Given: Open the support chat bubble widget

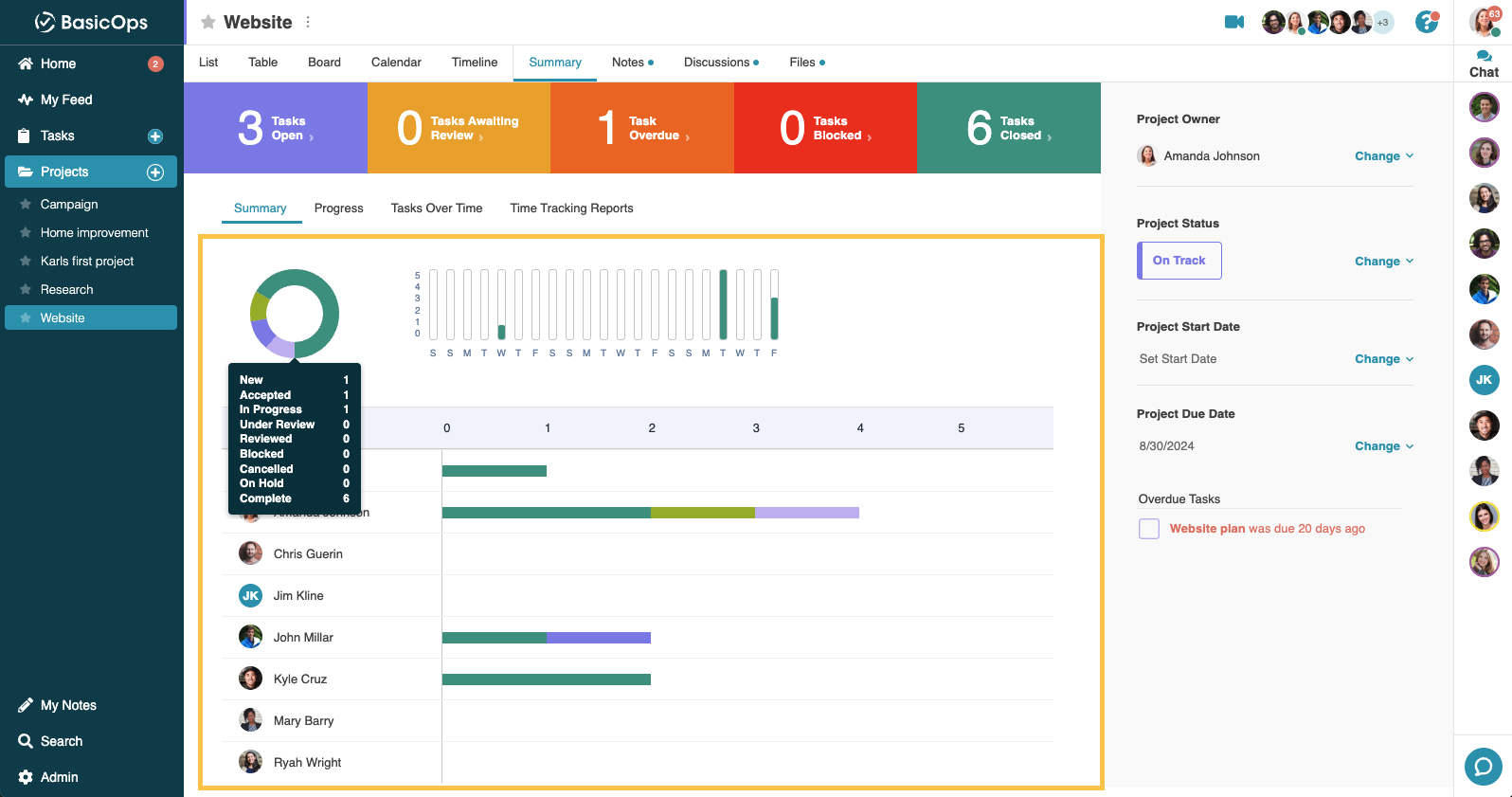Looking at the screenshot, I should click(x=1483, y=766).
